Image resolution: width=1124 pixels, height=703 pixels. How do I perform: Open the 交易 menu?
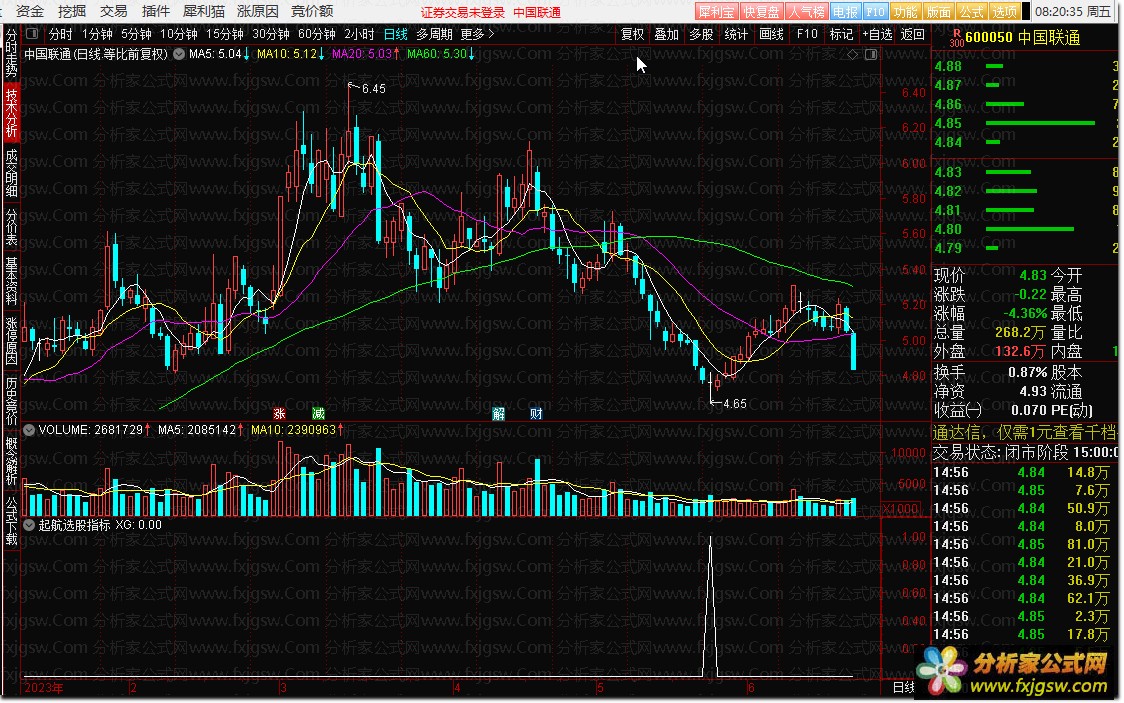coord(113,11)
